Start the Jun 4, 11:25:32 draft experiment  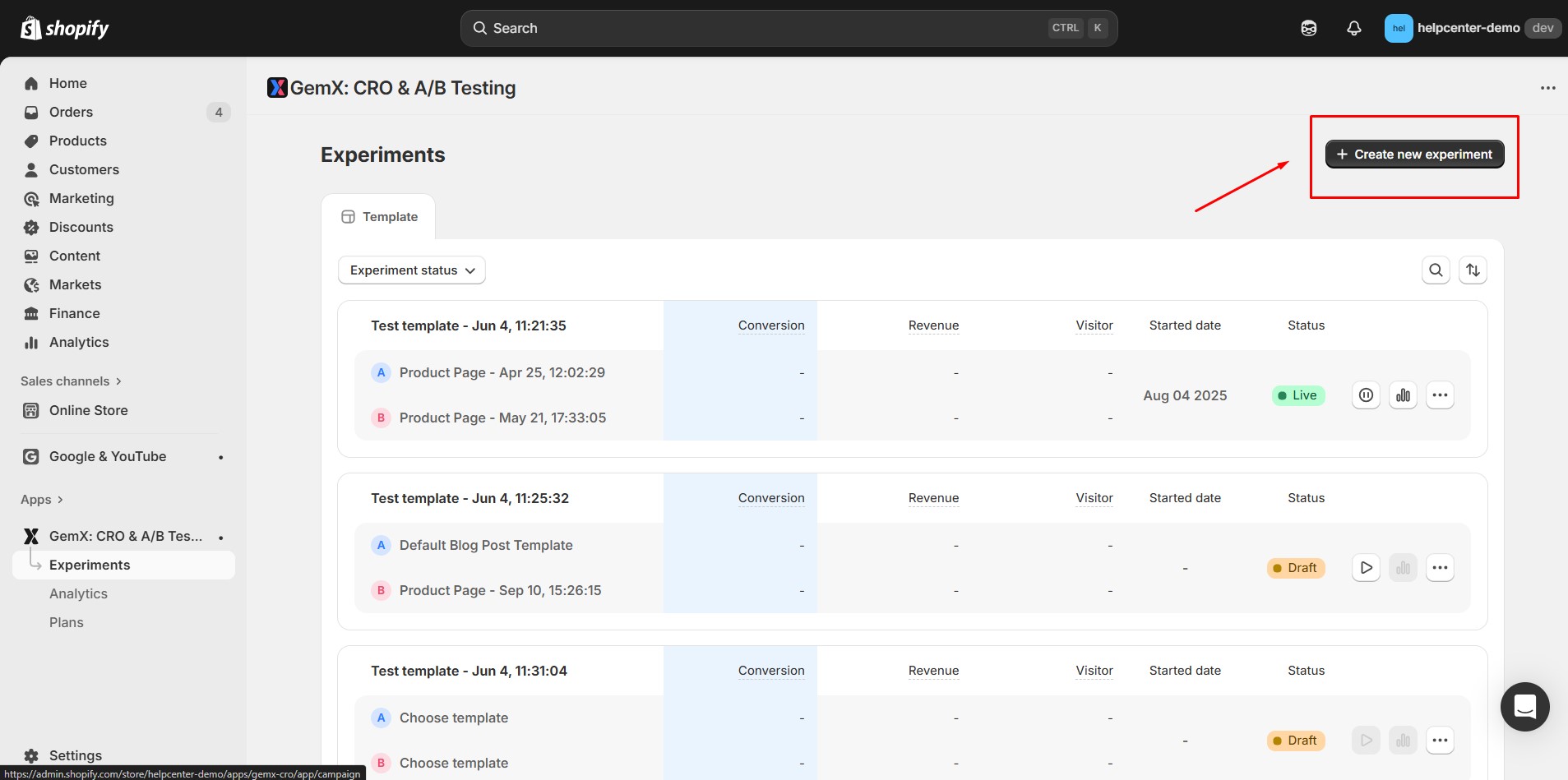coord(1366,568)
